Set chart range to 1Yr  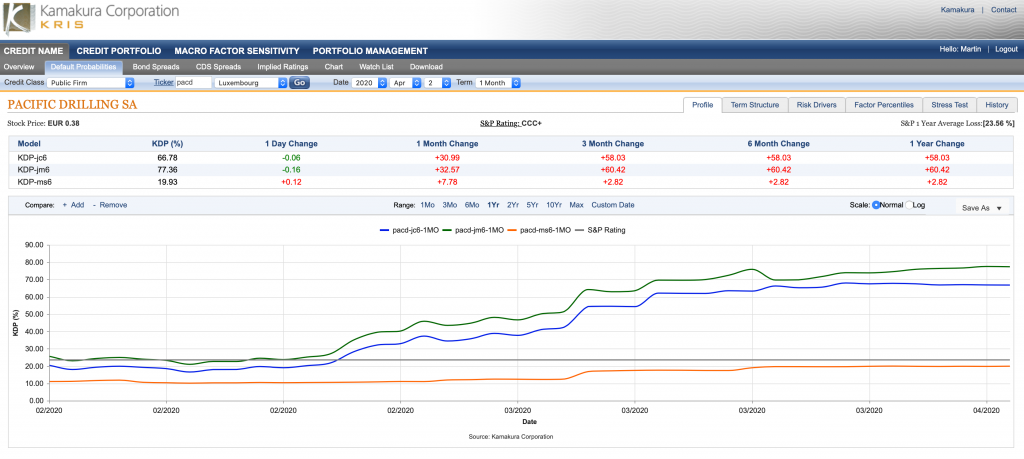coord(493,205)
